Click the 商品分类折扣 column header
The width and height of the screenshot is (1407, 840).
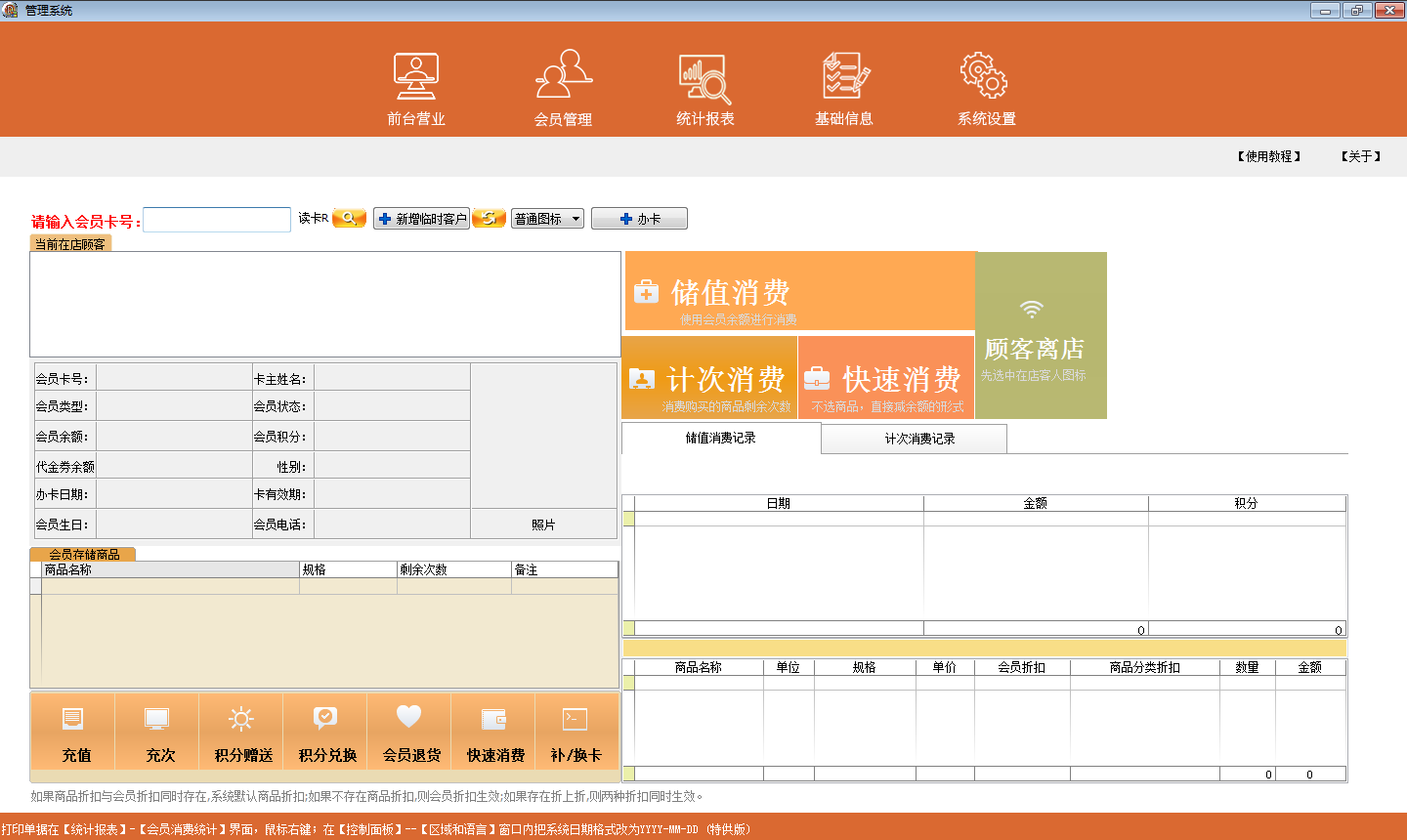pyautogui.click(x=1145, y=667)
